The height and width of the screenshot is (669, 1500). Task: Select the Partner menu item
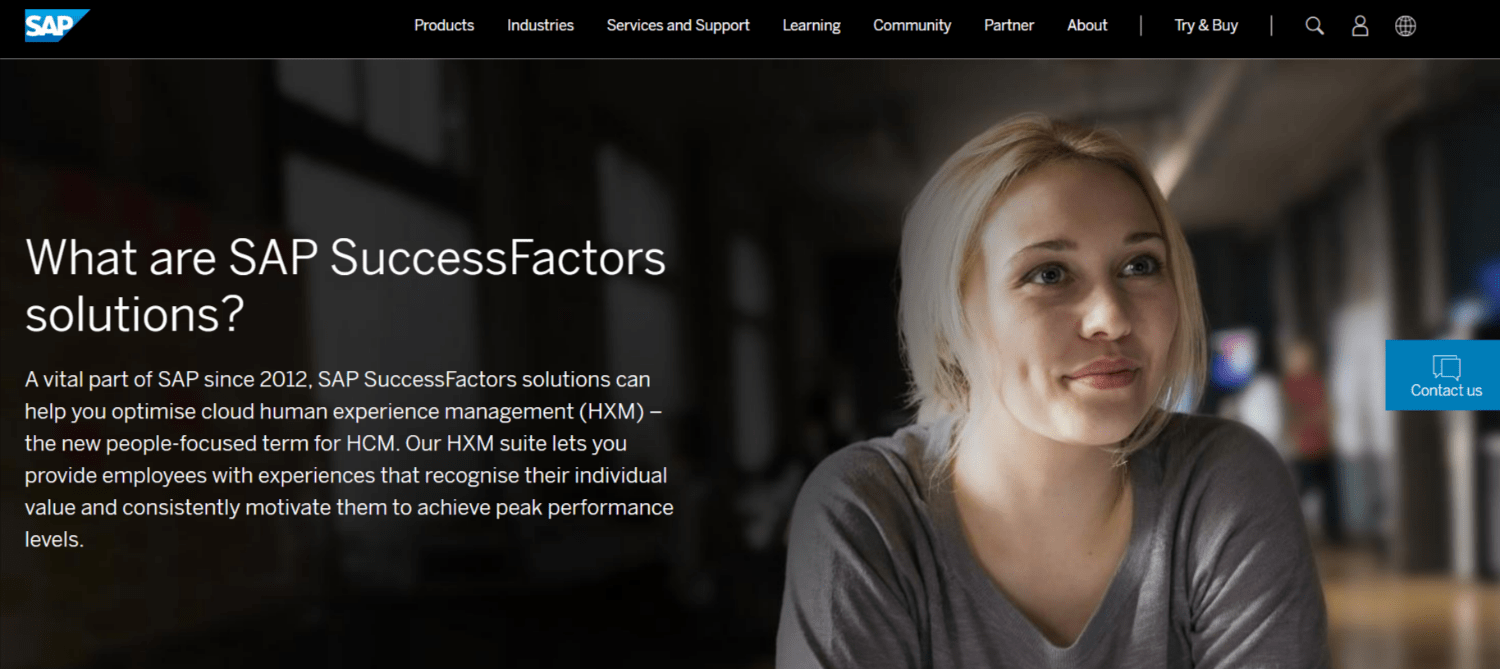coord(1009,26)
